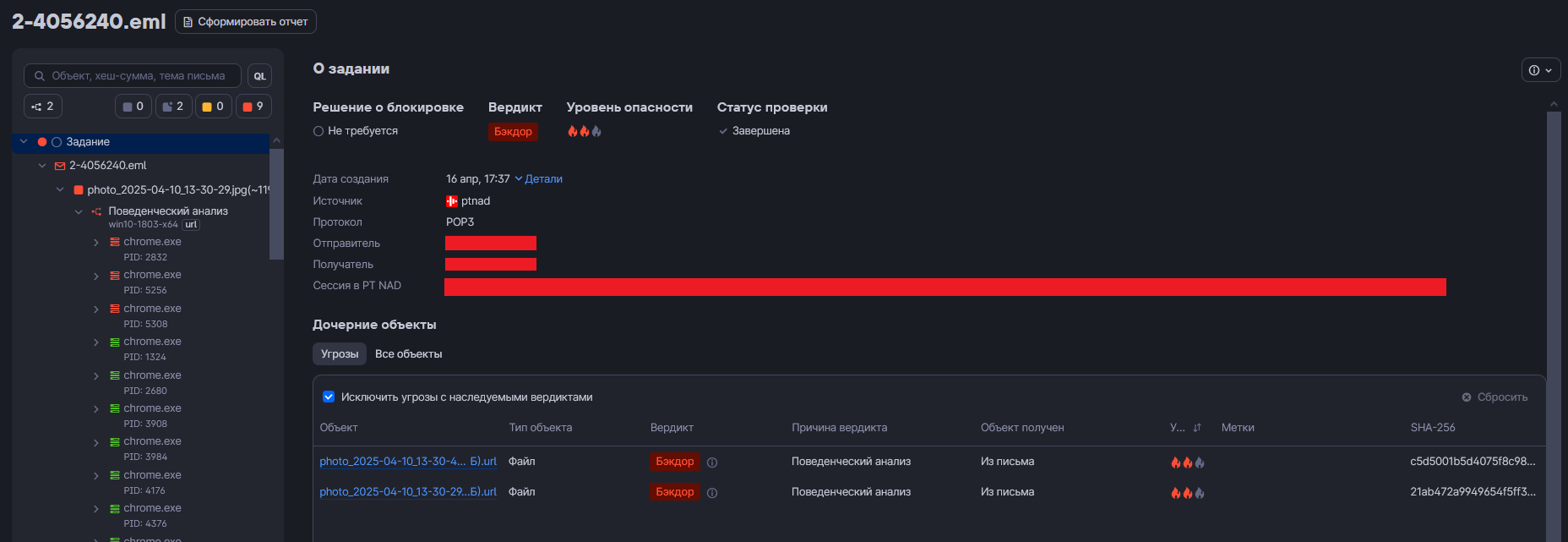The image size is (1568, 542).
Task: Toggle the yellow filter counter showing 0
Action: [x=214, y=107]
